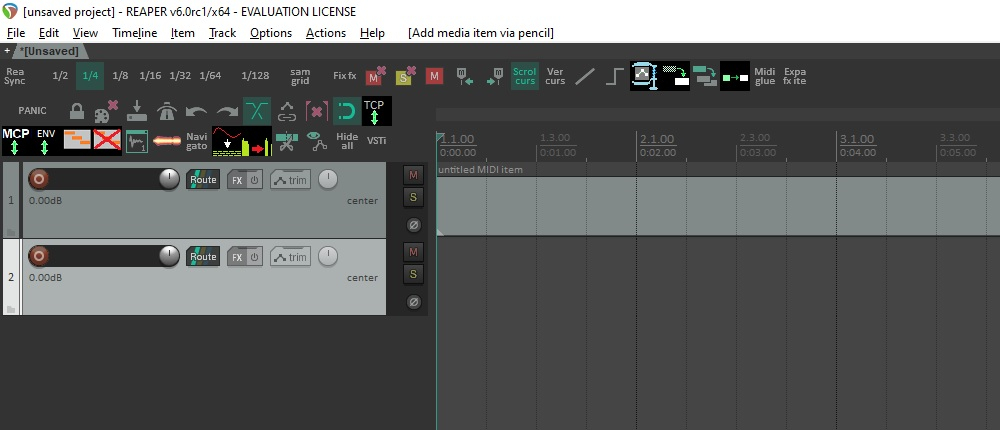1000x430 pixels.
Task: Toggle item grouping chain-link icon
Action: click(286, 111)
